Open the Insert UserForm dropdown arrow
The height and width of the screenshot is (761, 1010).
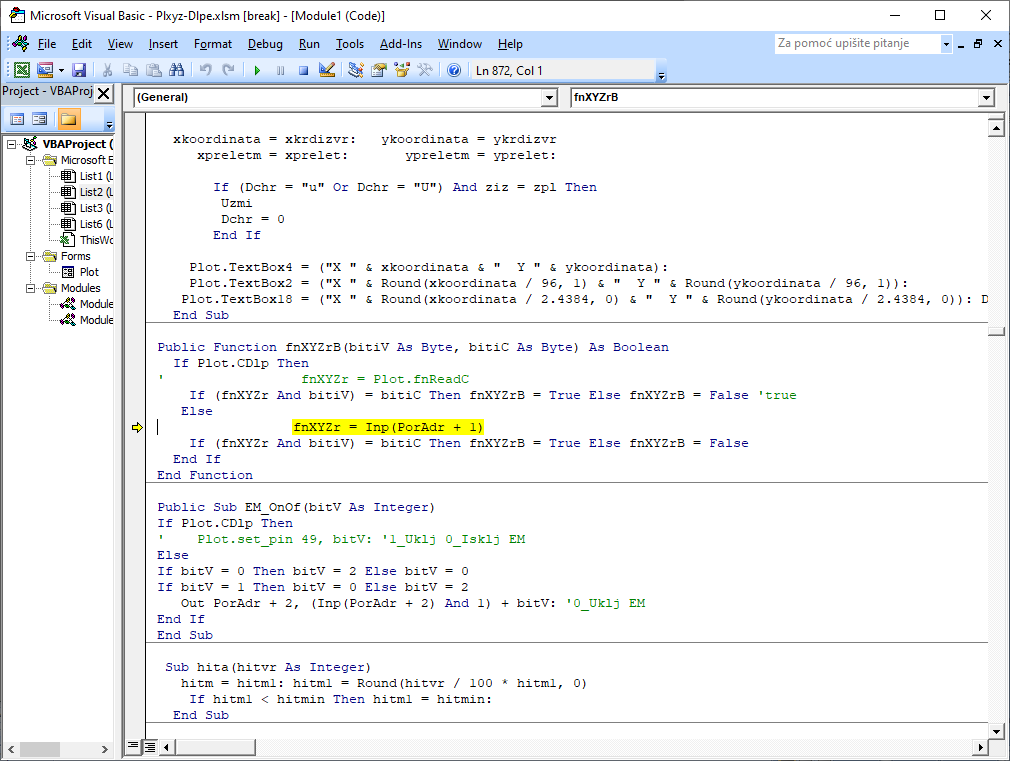pos(61,70)
